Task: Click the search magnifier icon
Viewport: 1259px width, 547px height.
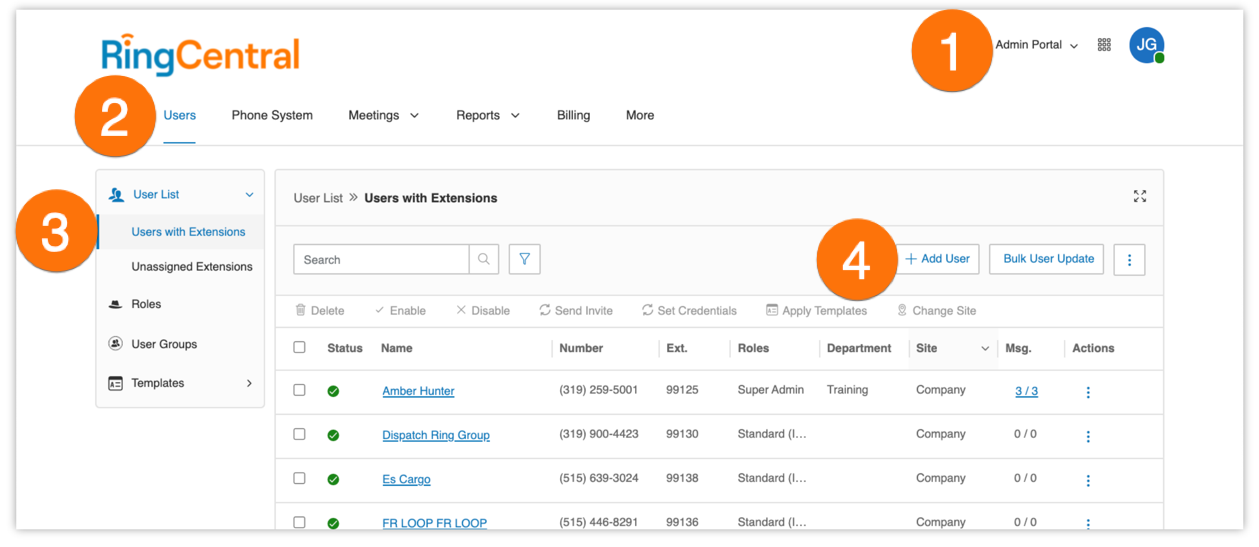Action: [484, 260]
